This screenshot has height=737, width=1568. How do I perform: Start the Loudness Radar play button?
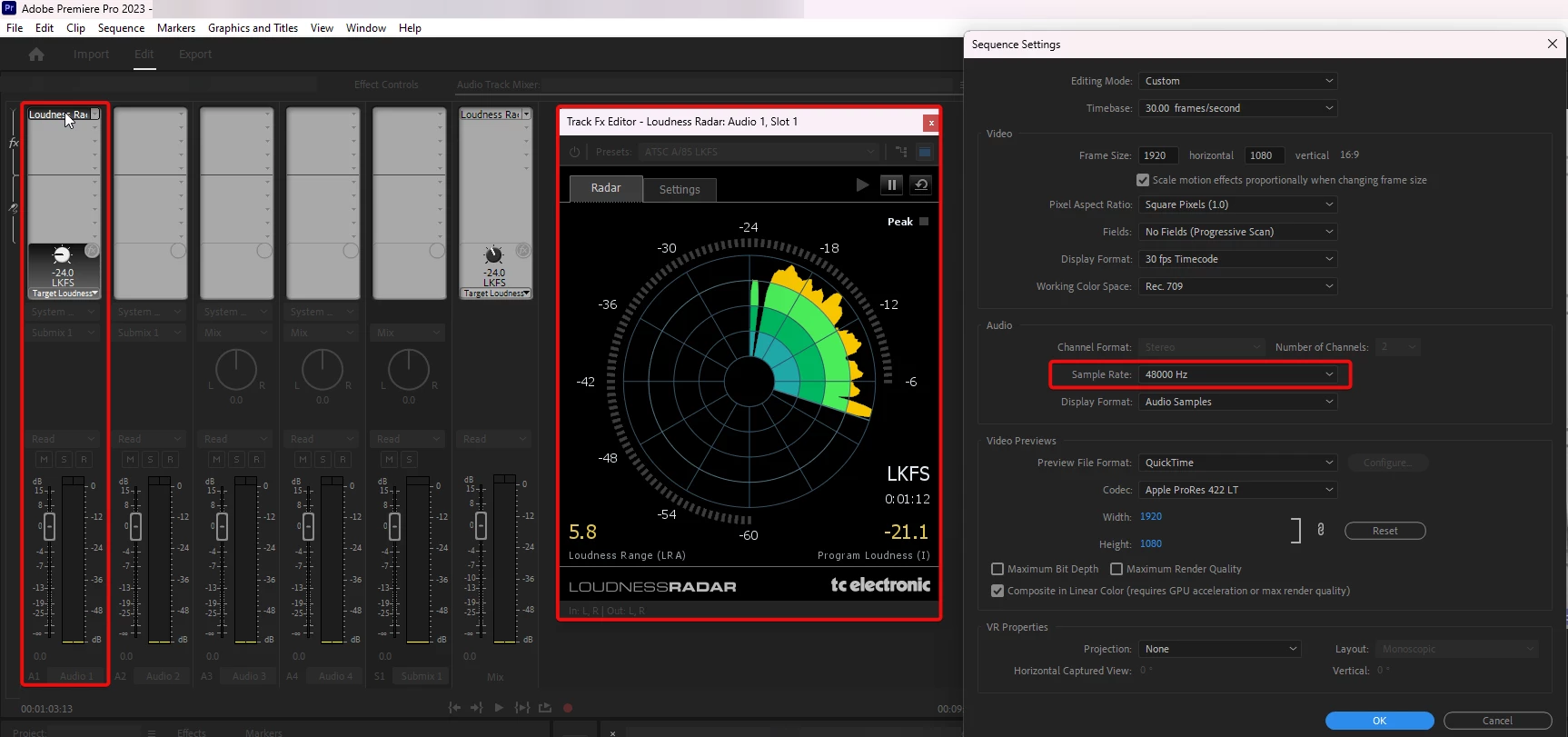[862, 185]
